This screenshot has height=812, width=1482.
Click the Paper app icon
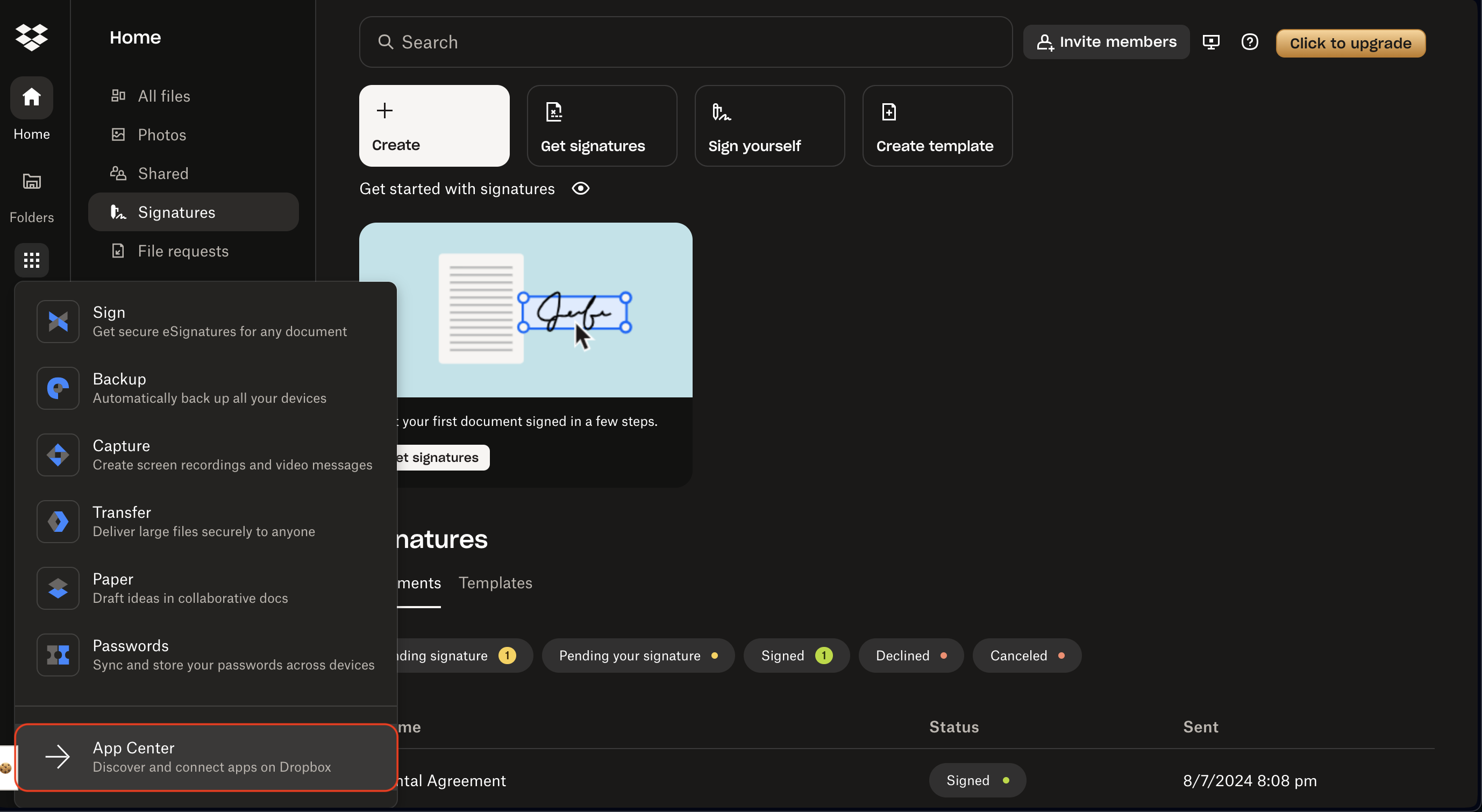coord(58,588)
